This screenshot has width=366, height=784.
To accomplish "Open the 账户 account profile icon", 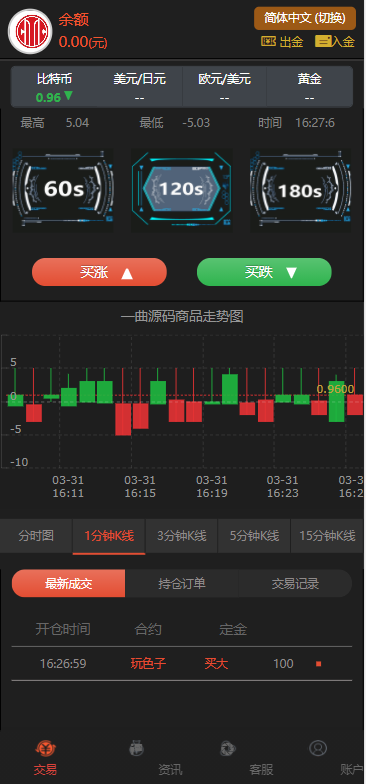I will 318,748.
